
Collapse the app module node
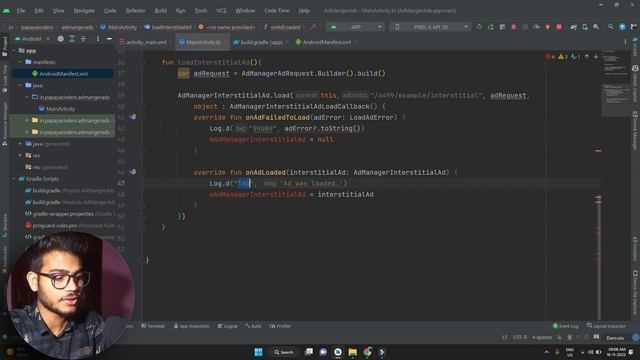[x=14, y=51]
